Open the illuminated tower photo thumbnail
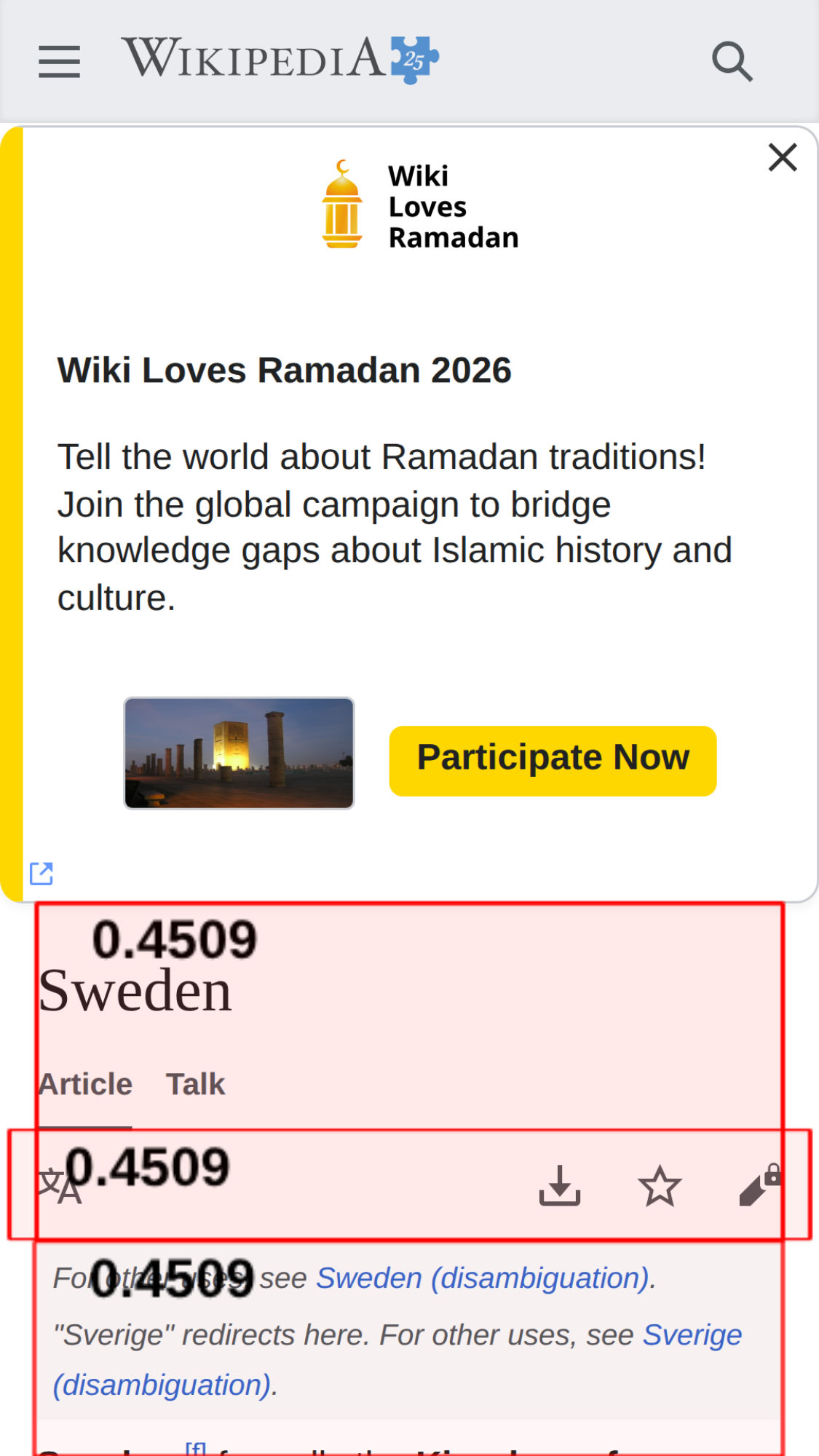 click(239, 753)
